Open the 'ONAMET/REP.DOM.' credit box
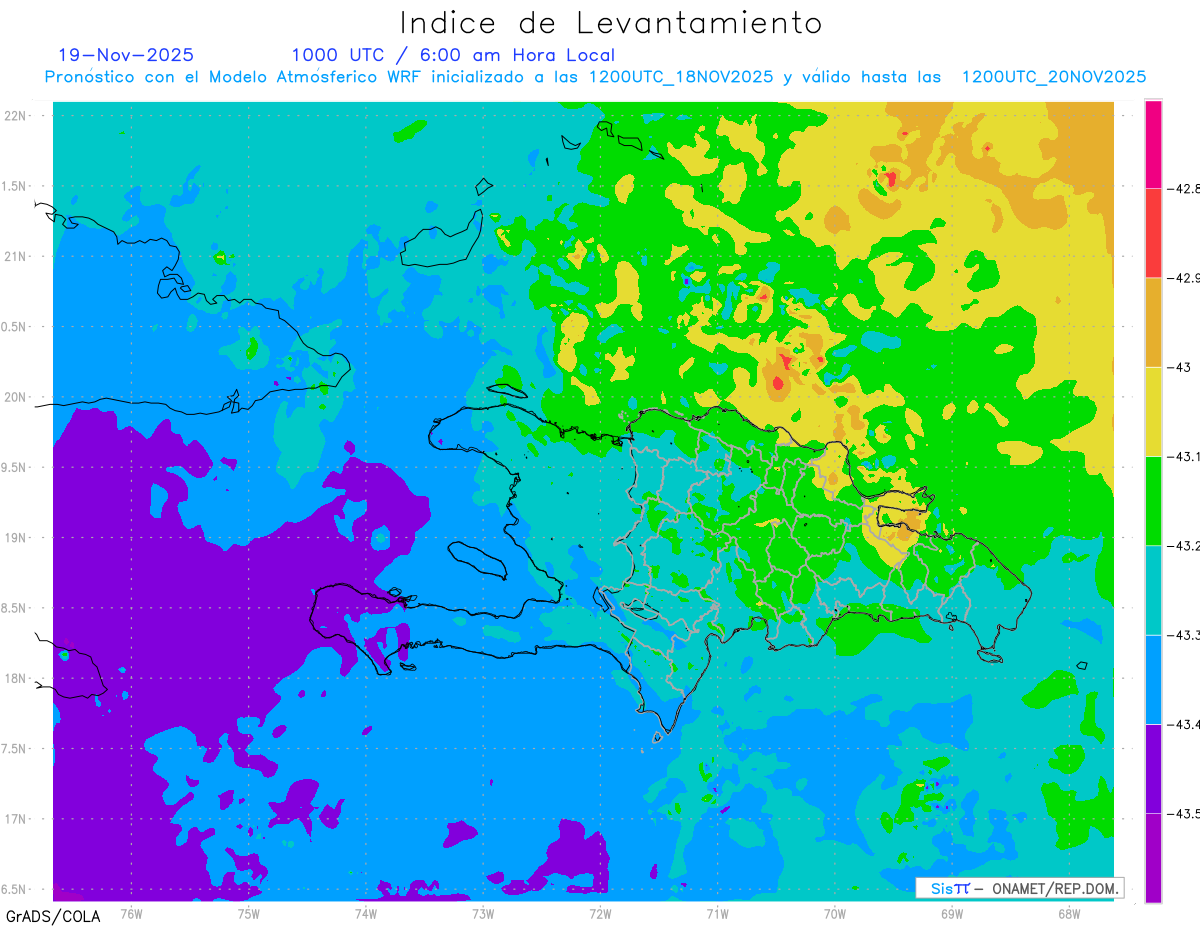 click(x=1019, y=888)
